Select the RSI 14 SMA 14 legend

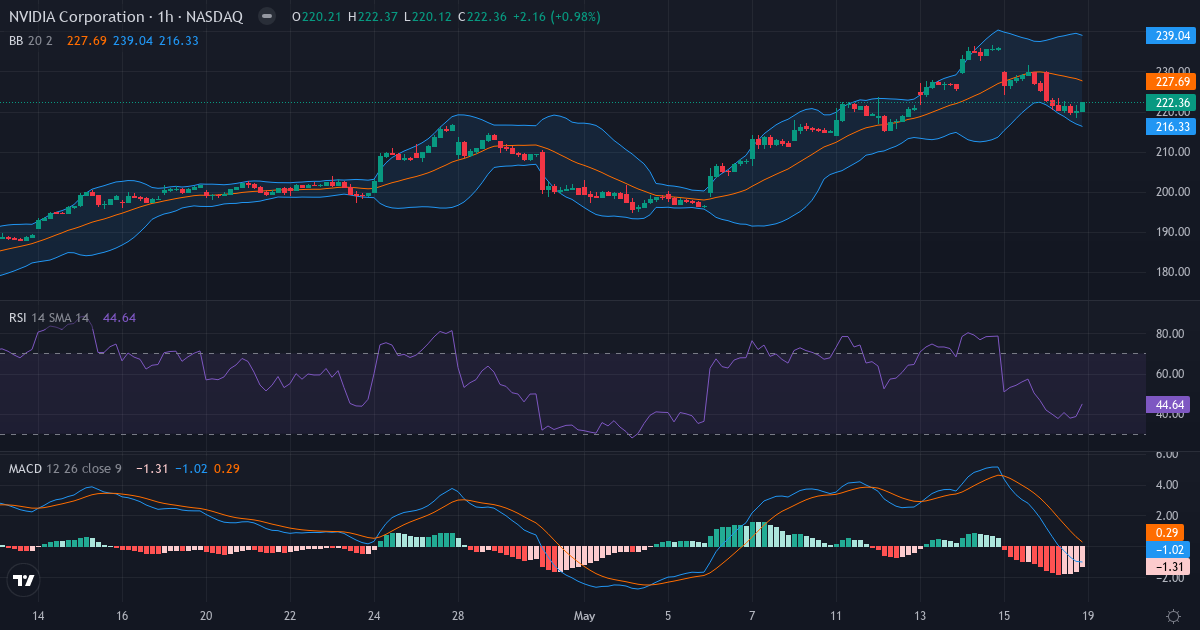pos(49,318)
